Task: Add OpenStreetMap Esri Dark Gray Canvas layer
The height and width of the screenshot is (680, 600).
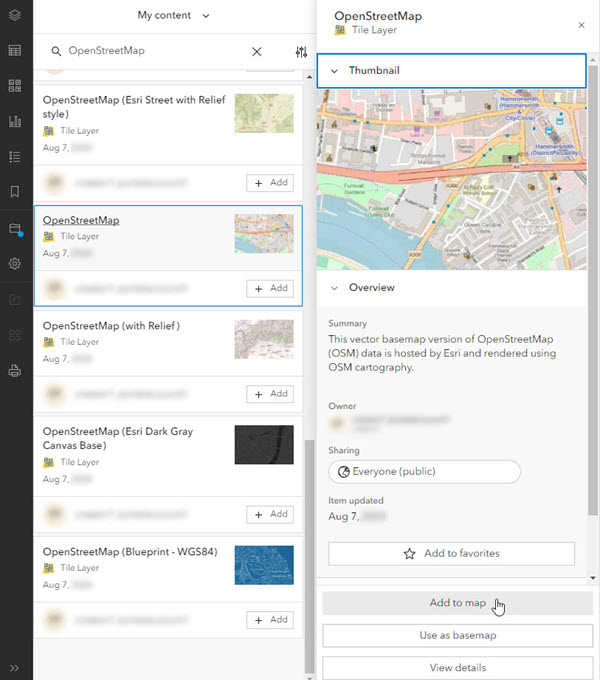Action: pyautogui.click(x=270, y=514)
